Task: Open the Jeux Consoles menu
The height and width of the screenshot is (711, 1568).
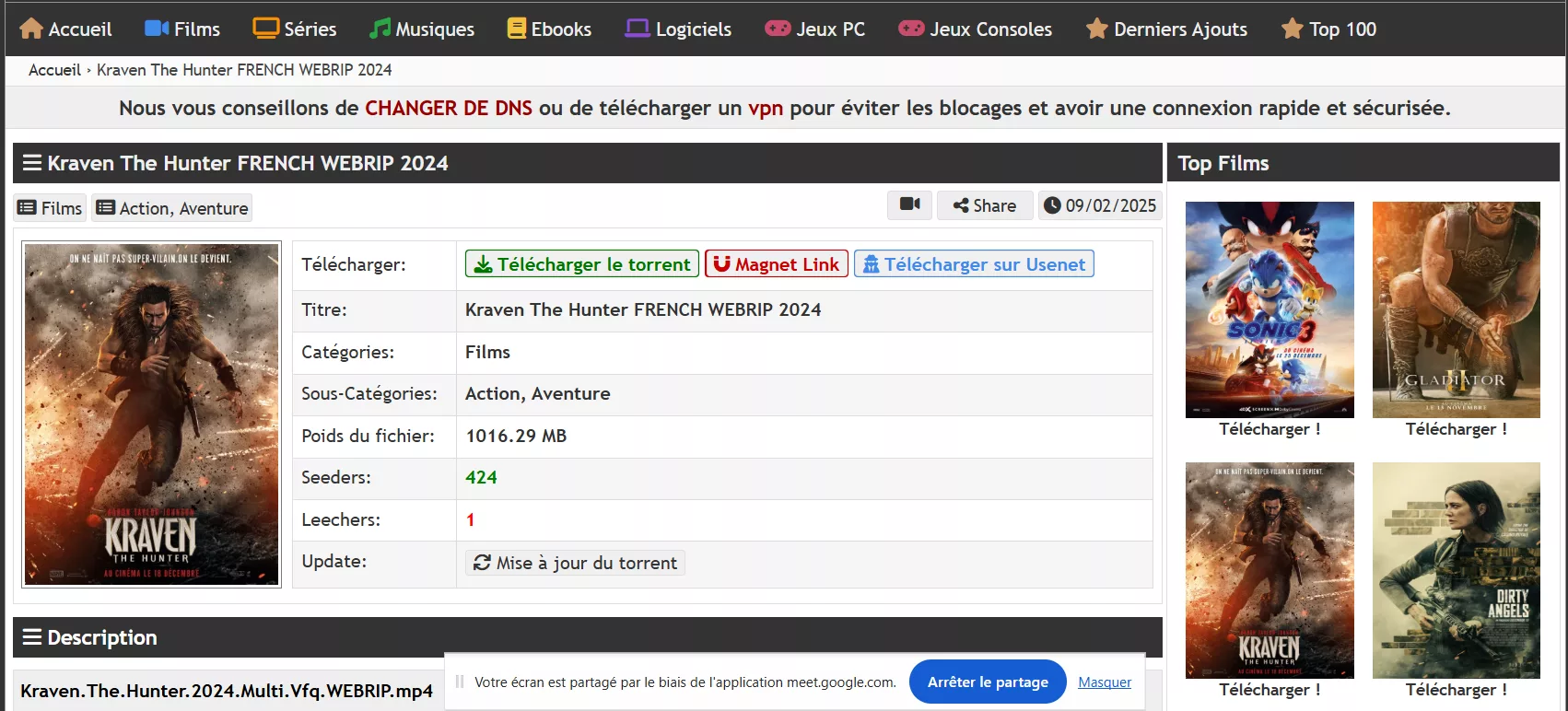Action: click(x=975, y=29)
